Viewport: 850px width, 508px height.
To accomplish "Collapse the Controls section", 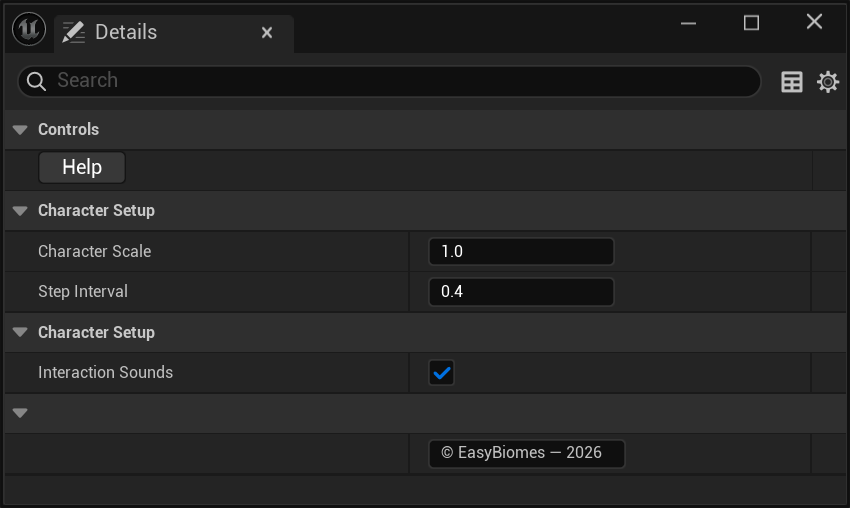I will click(20, 130).
